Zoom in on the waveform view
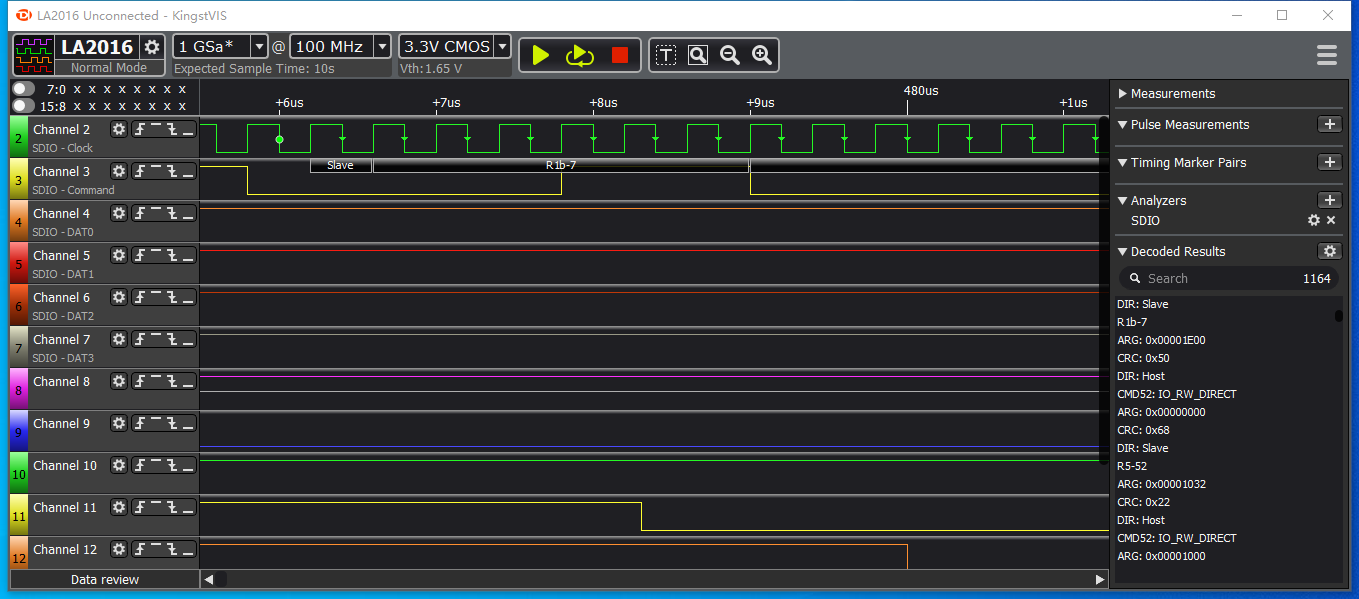Screen dimensions: 1359x599 [x=762, y=55]
